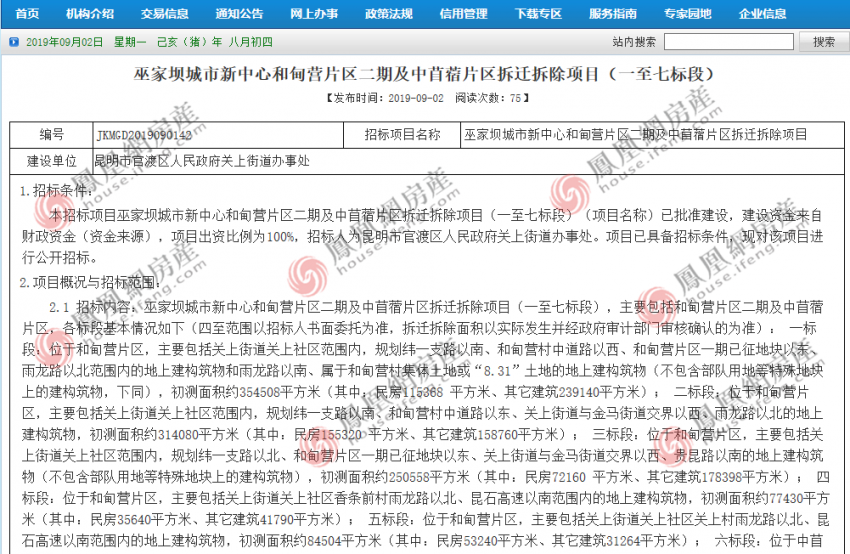Open the 政策法规 menu item
The height and width of the screenshot is (554, 850).
pyautogui.click(x=389, y=14)
